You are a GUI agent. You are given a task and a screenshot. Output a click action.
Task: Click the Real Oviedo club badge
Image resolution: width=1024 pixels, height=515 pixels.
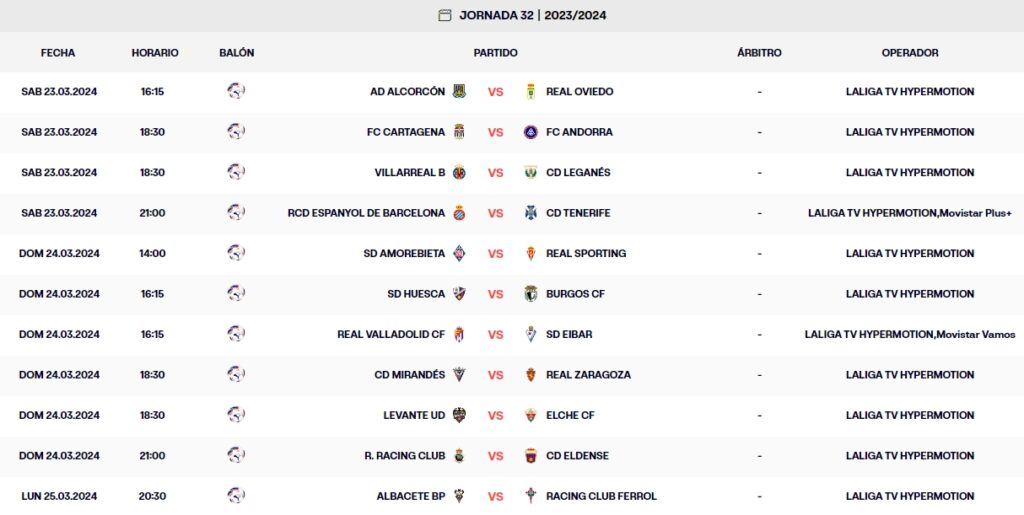[531, 92]
